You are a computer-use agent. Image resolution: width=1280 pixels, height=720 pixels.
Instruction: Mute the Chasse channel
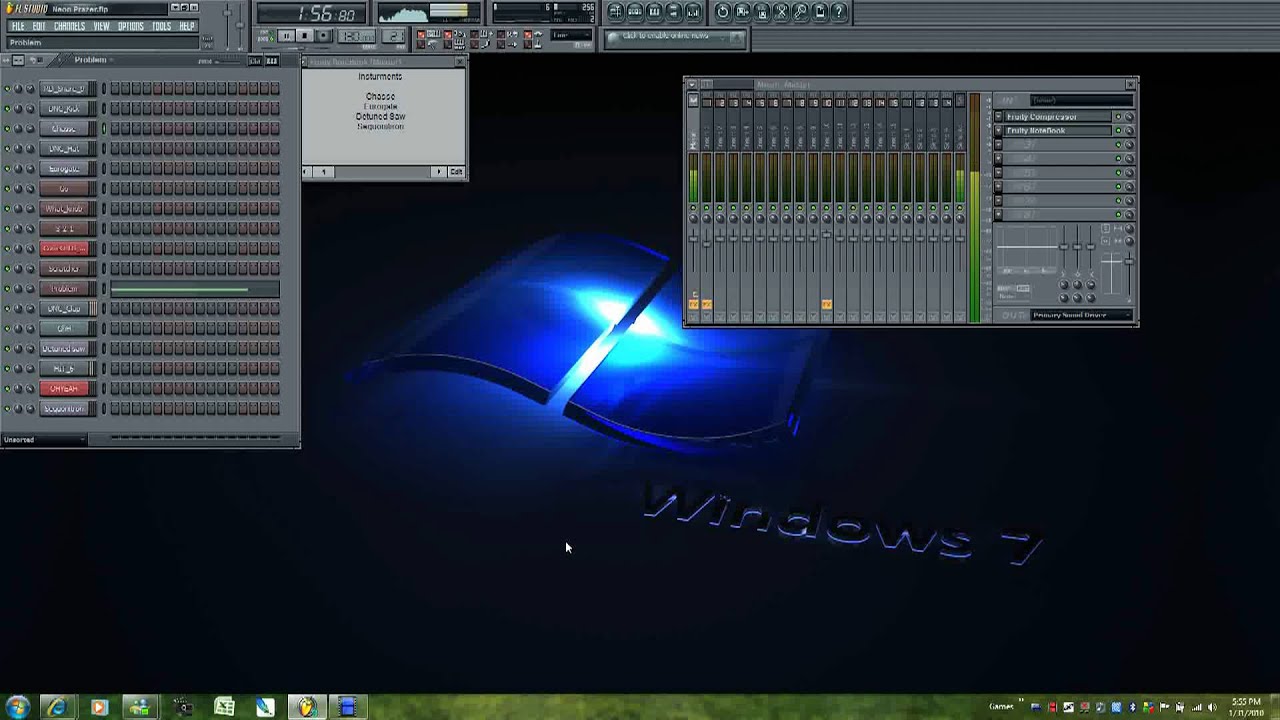[7, 128]
